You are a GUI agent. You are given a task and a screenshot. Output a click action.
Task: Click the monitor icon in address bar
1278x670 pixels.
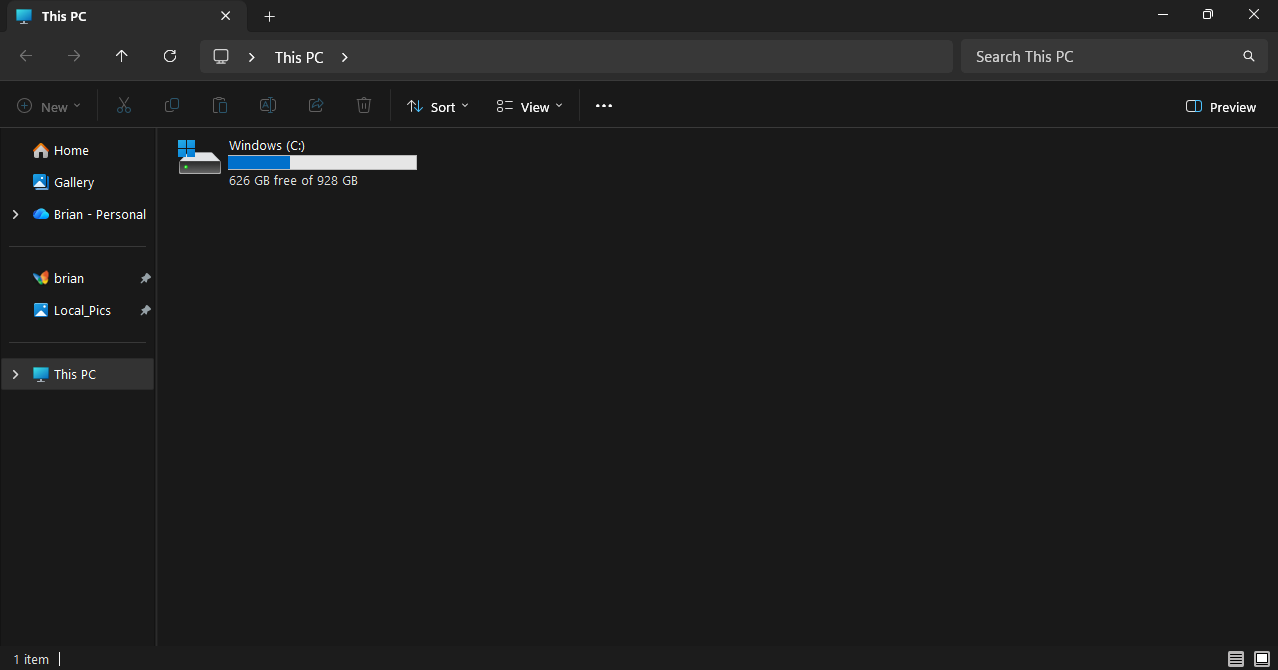[222, 57]
